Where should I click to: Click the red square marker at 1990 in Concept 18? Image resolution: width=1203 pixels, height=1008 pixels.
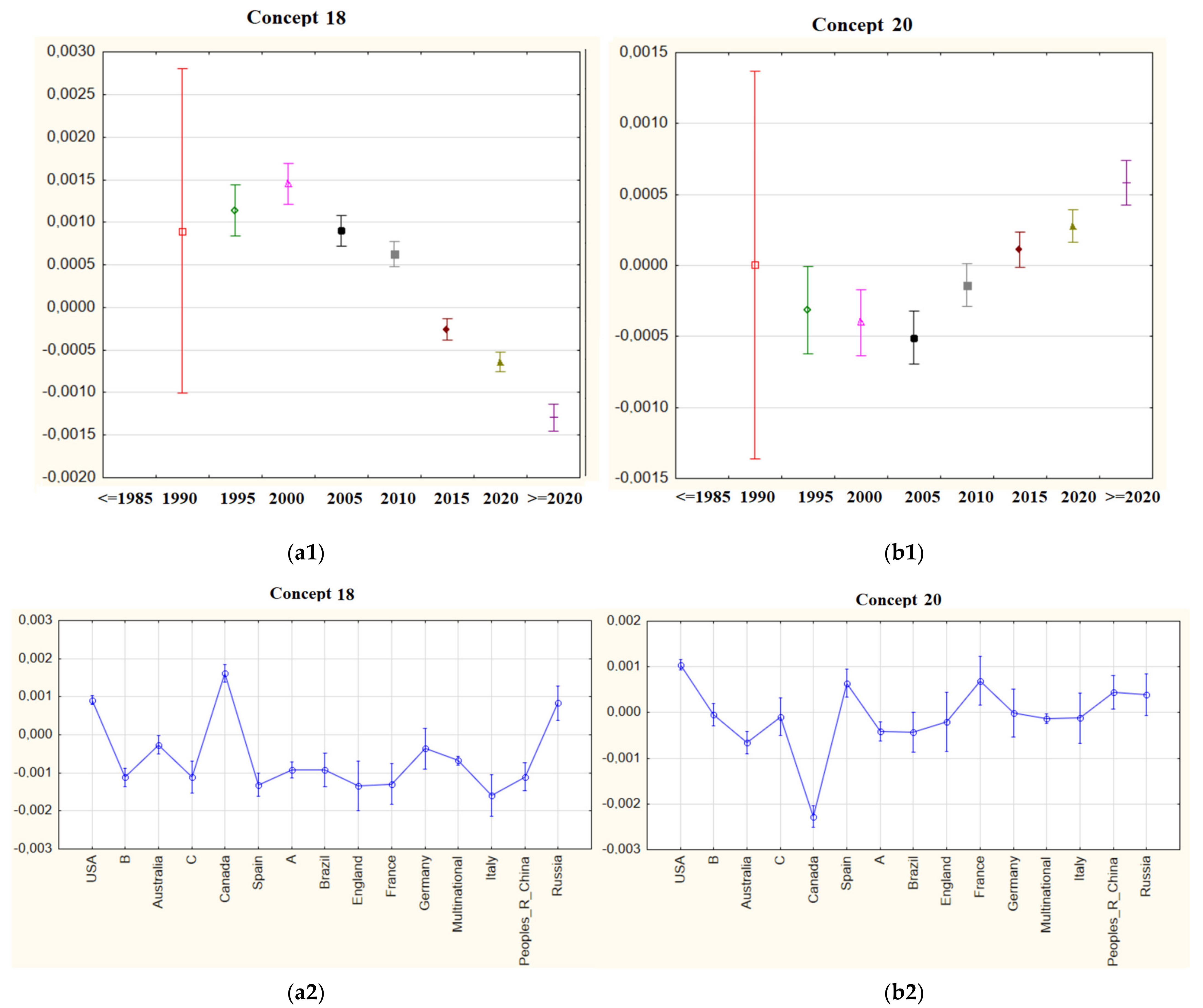pos(182,232)
